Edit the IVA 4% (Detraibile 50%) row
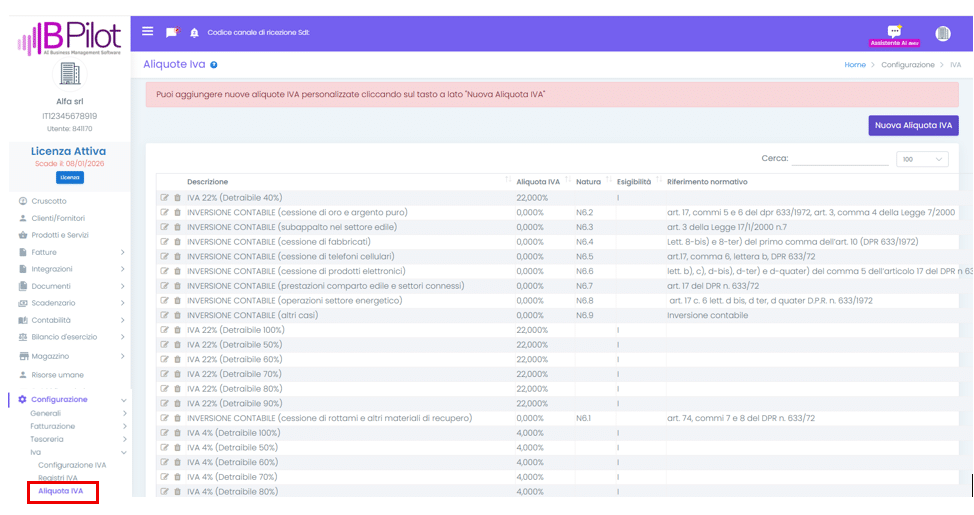Screen dimensions: 974x515 click(165, 447)
